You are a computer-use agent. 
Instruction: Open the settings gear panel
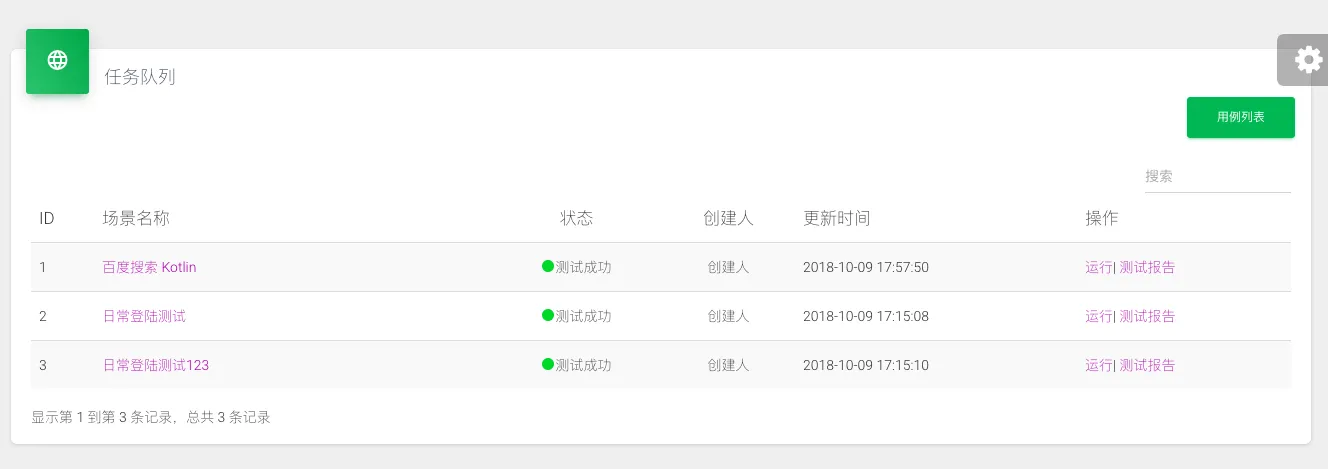(1307, 60)
